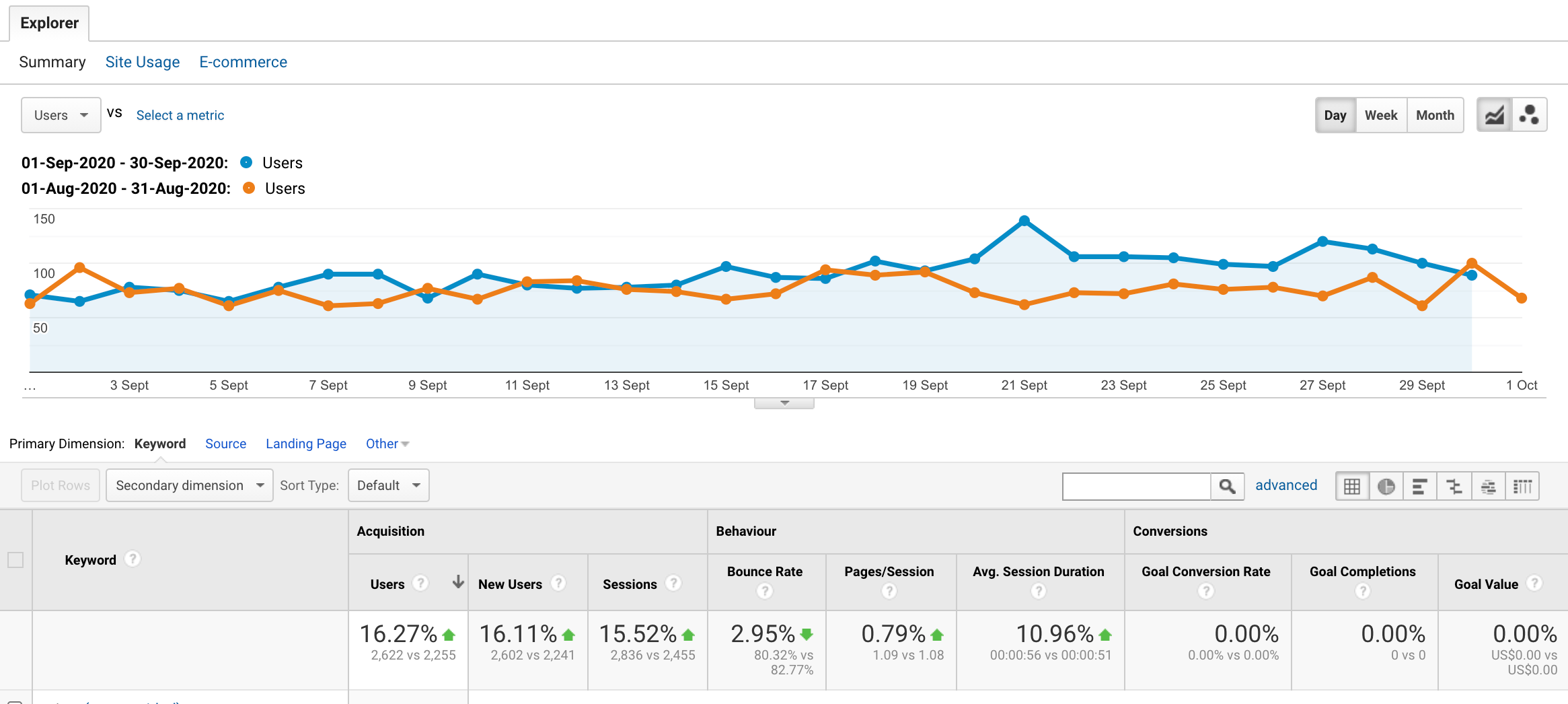Click Select a metric link
This screenshot has height=704, width=1568.
(x=180, y=115)
